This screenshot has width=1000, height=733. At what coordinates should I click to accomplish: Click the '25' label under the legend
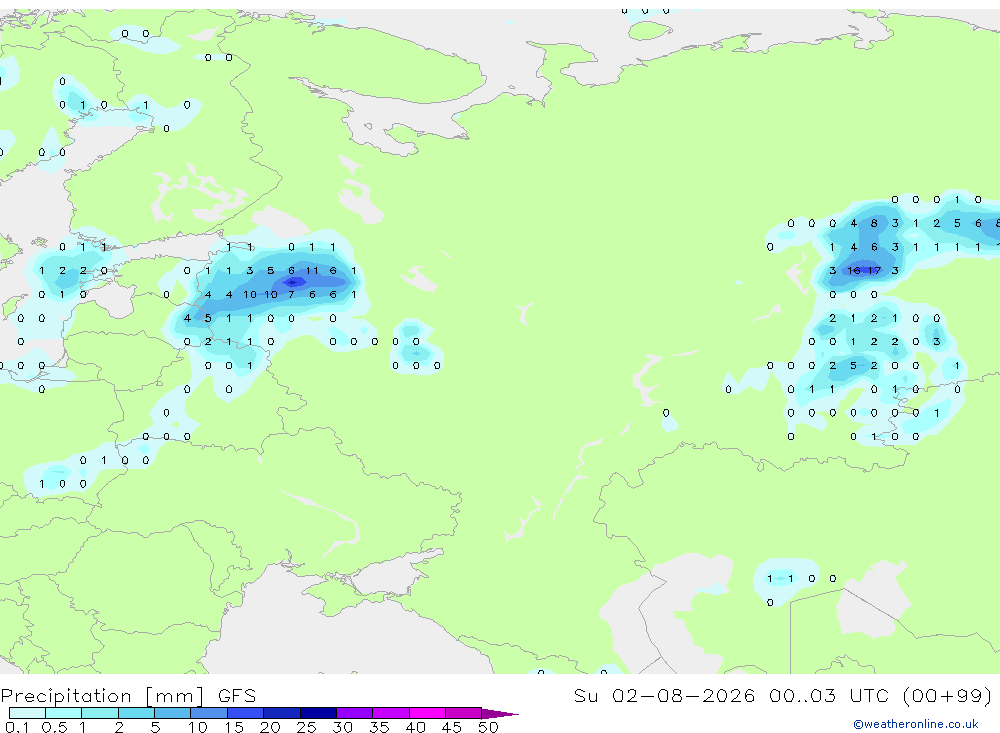[x=306, y=727]
